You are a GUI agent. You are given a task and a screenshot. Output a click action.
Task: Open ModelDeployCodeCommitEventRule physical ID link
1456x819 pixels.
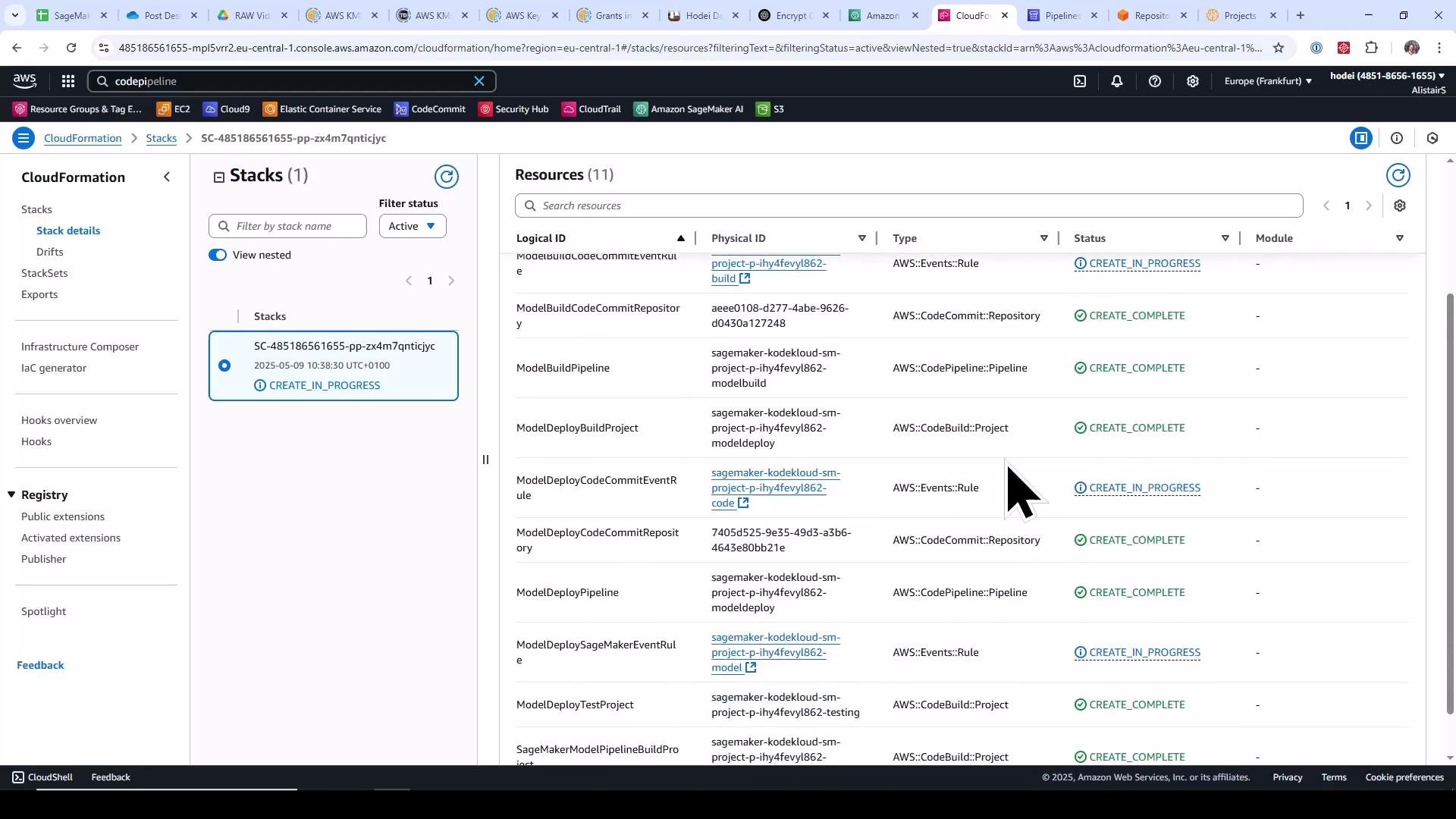[776, 488]
